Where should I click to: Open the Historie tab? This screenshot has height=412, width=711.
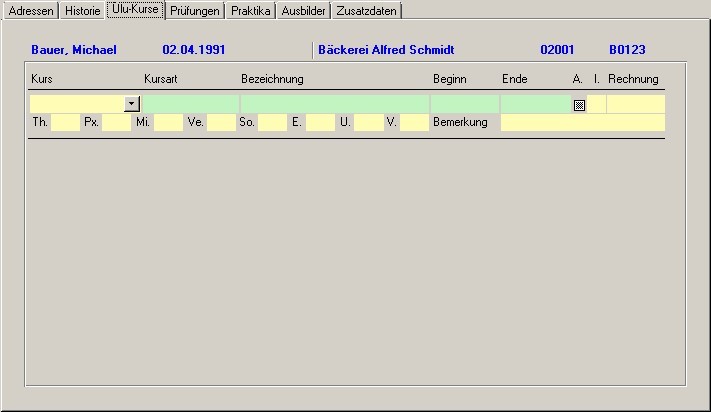coord(82,11)
